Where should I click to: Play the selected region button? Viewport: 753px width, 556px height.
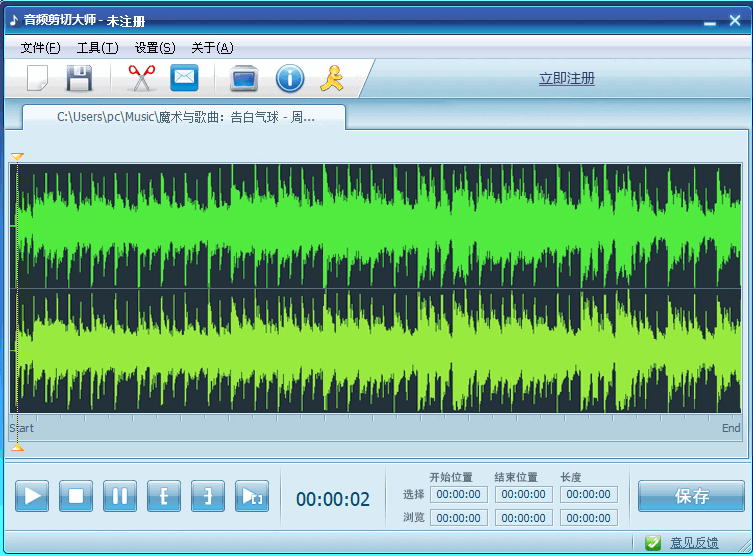point(252,496)
